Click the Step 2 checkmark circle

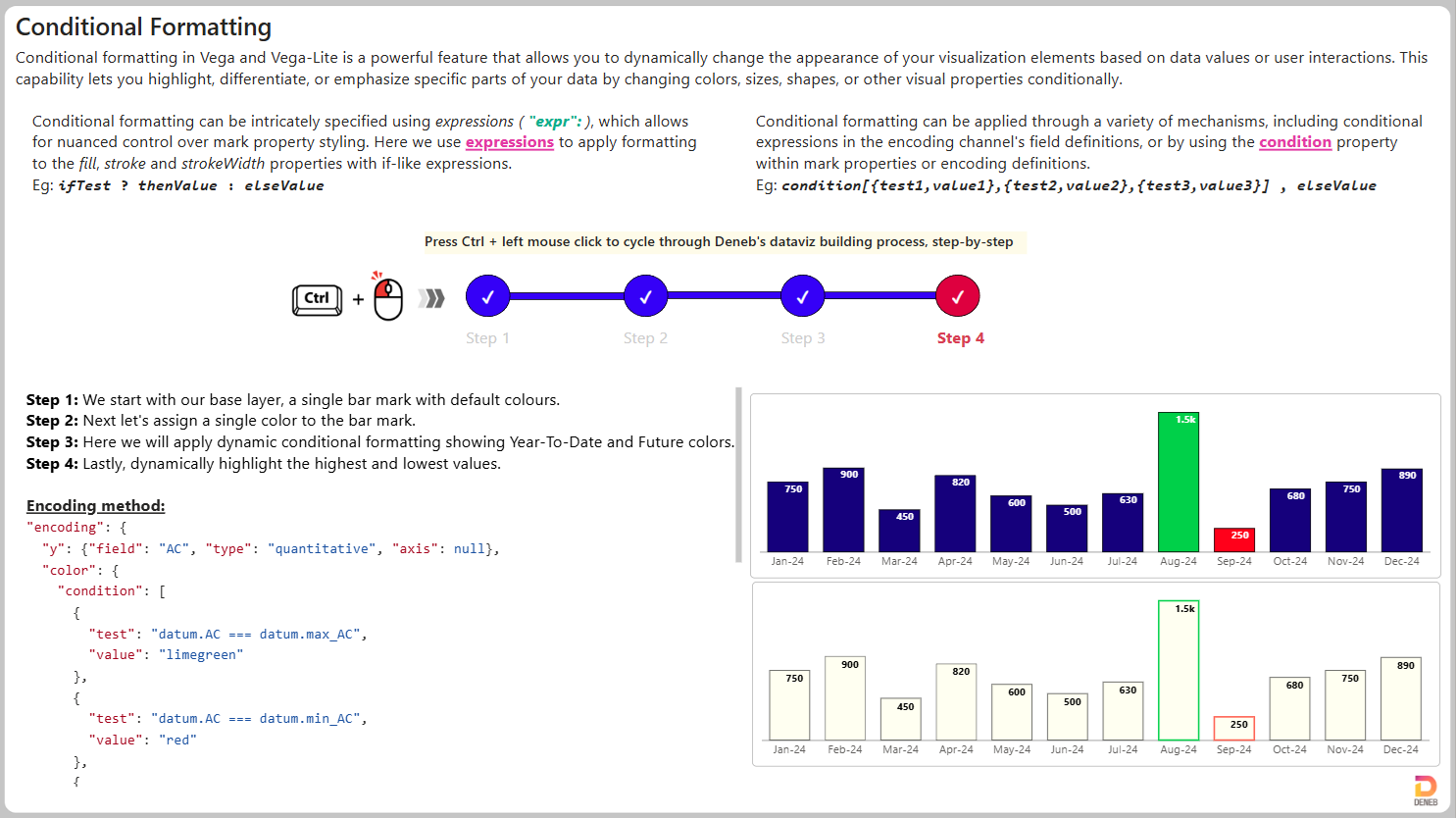[x=645, y=296]
